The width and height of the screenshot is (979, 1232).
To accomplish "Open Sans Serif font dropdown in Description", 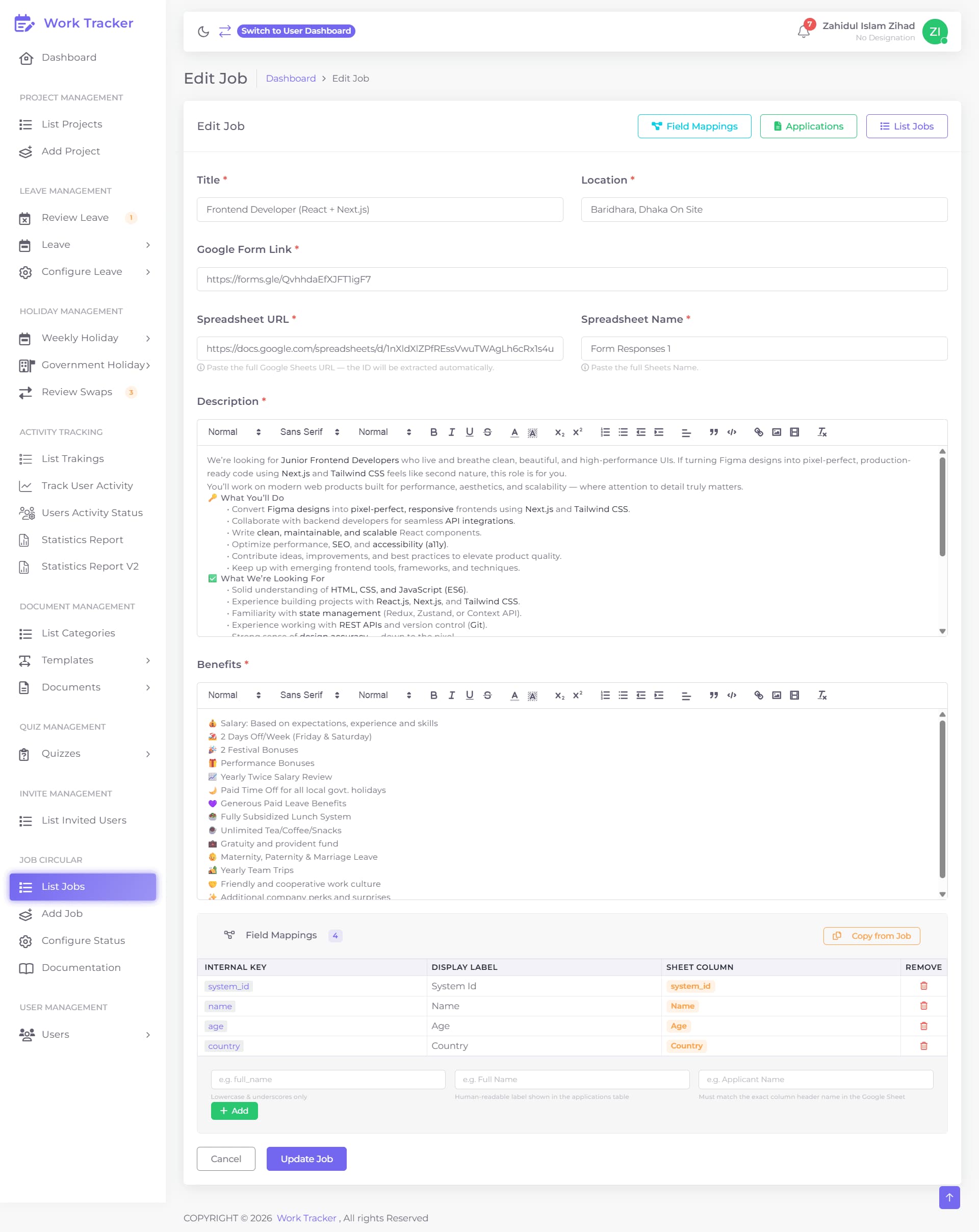I will coord(309,432).
